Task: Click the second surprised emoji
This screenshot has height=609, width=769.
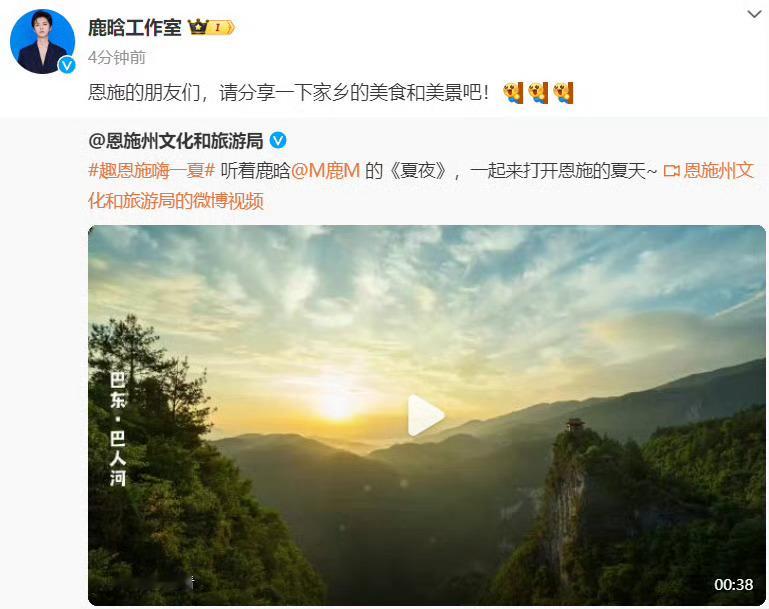Action: 538,93
